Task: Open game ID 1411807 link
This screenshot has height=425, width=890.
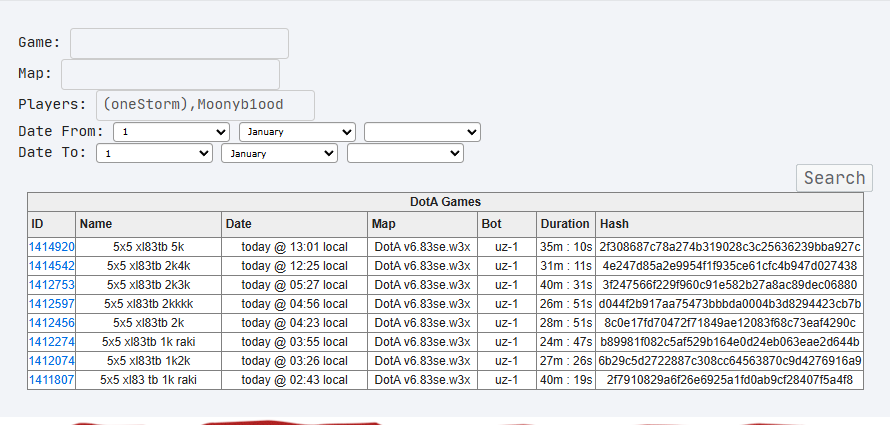Action: click(52, 380)
